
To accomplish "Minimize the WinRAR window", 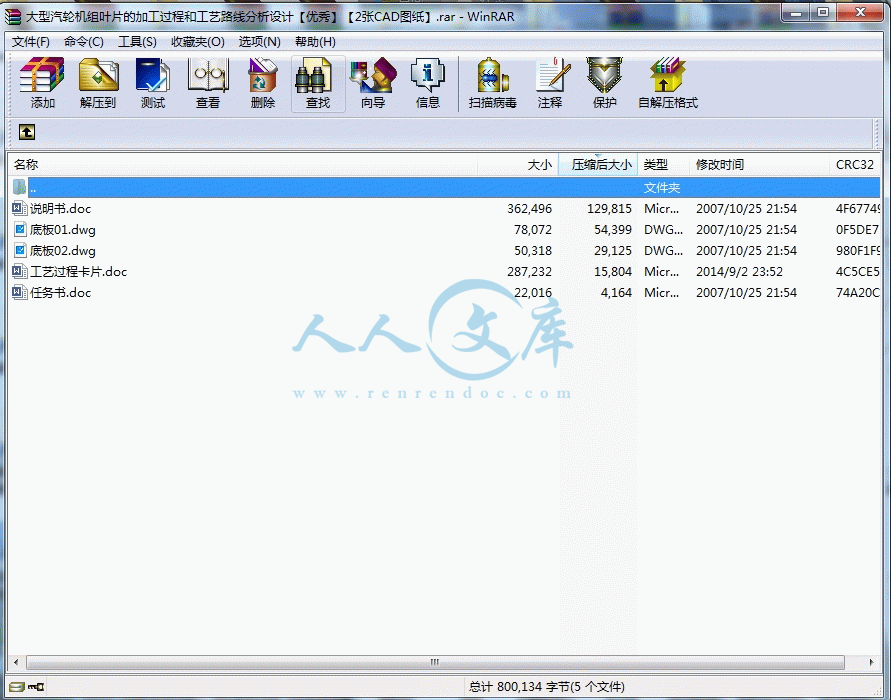I will click(x=797, y=12).
